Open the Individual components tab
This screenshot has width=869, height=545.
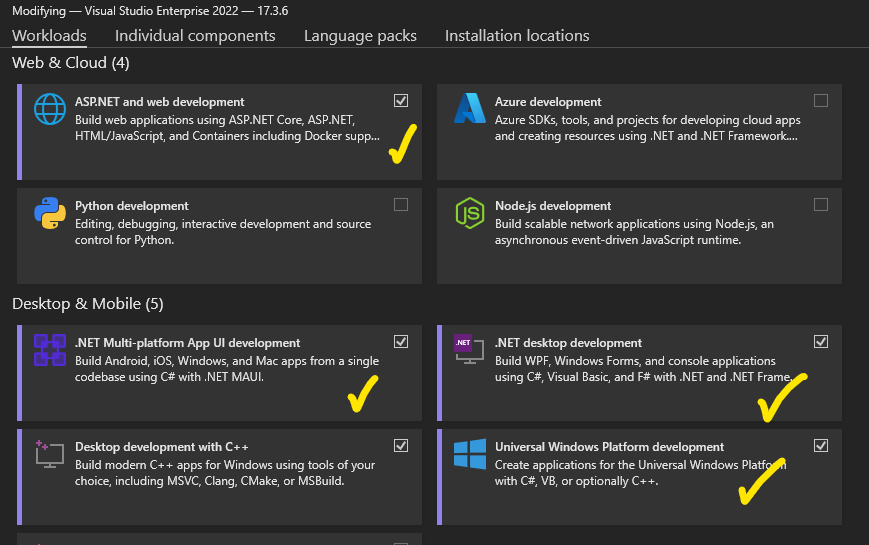195,36
